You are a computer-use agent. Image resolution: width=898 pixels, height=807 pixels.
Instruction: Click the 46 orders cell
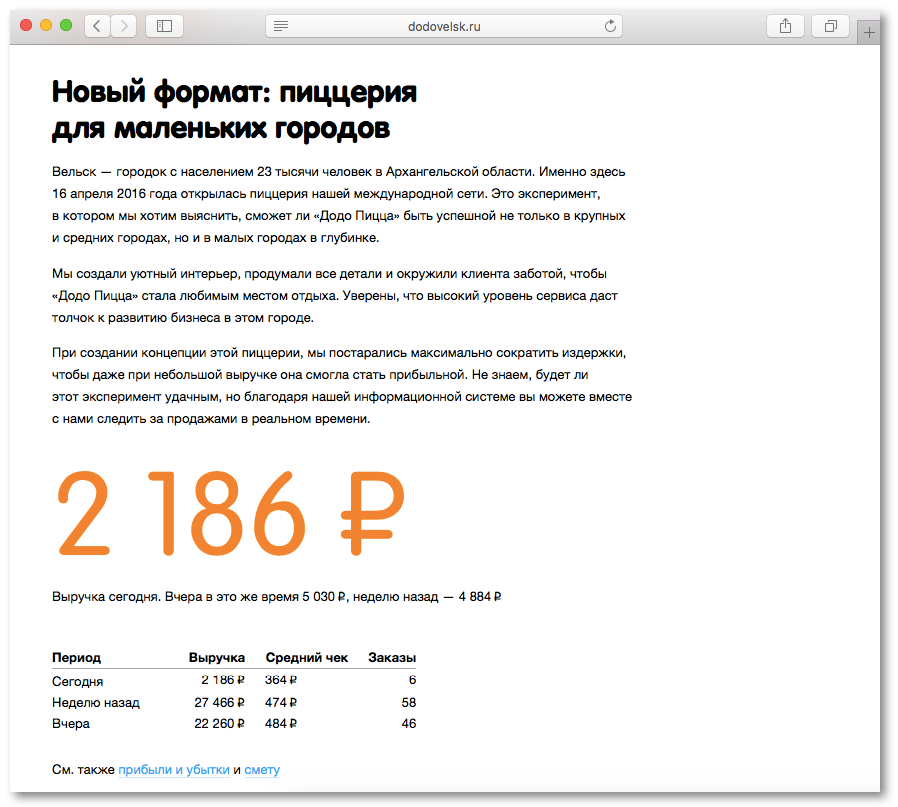(x=408, y=724)
